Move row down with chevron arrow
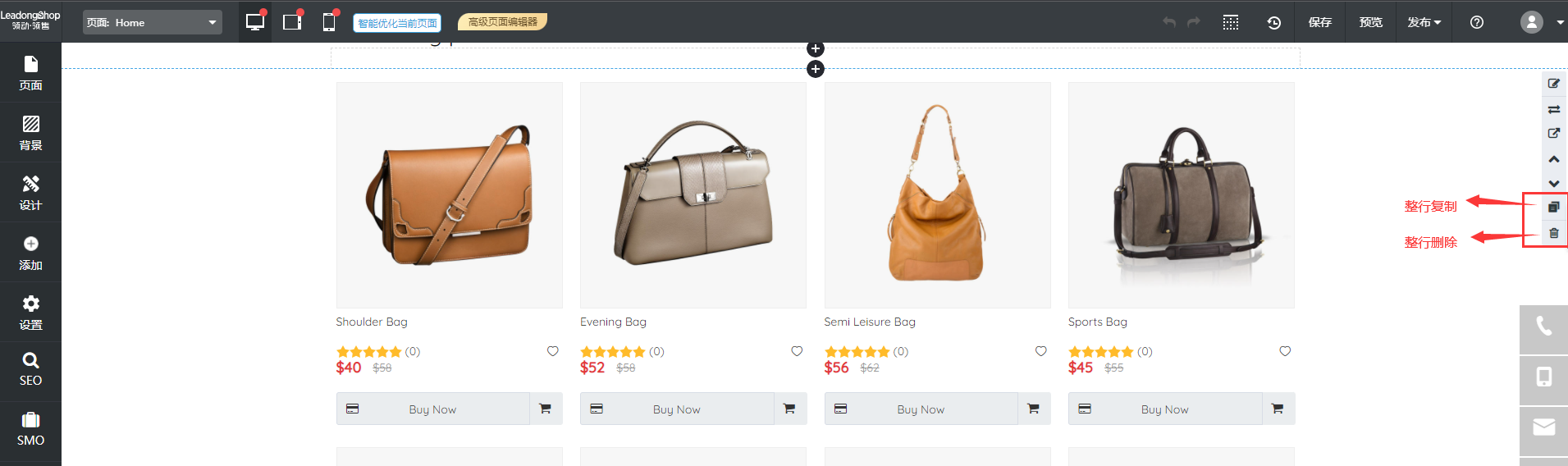 pyautogui.click(x=1553, y=184)
